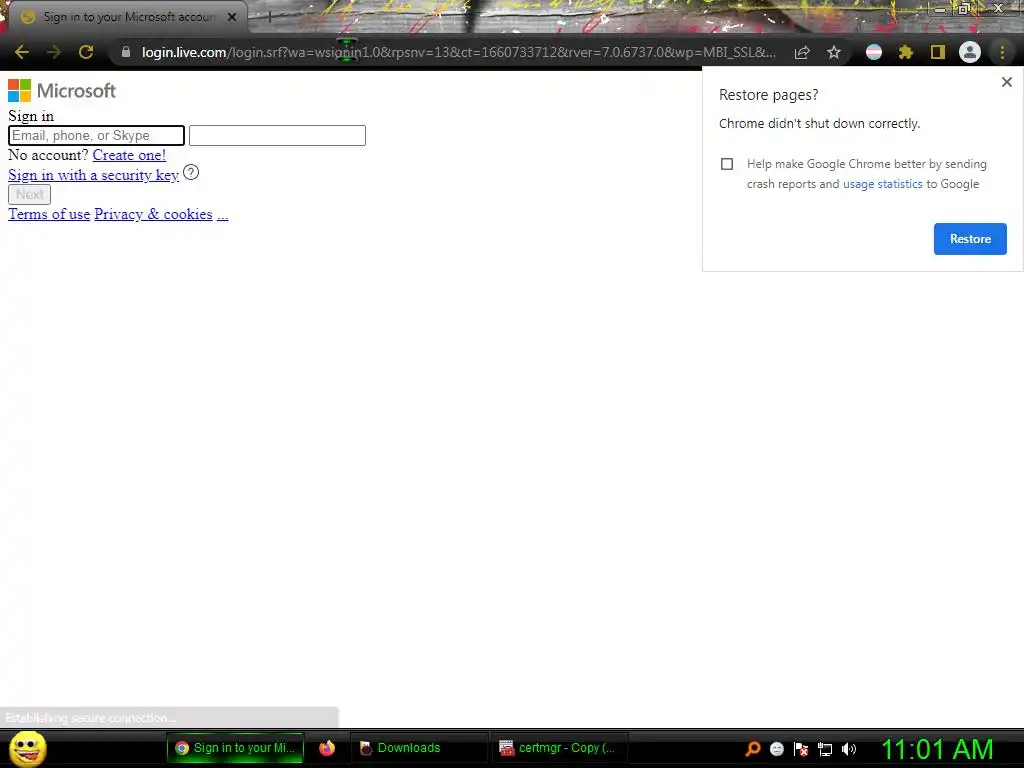Viewport: 1024px width, 768px height.
Task: Switch to certmgr - Copy taskbar window
Action: point(558,748)
